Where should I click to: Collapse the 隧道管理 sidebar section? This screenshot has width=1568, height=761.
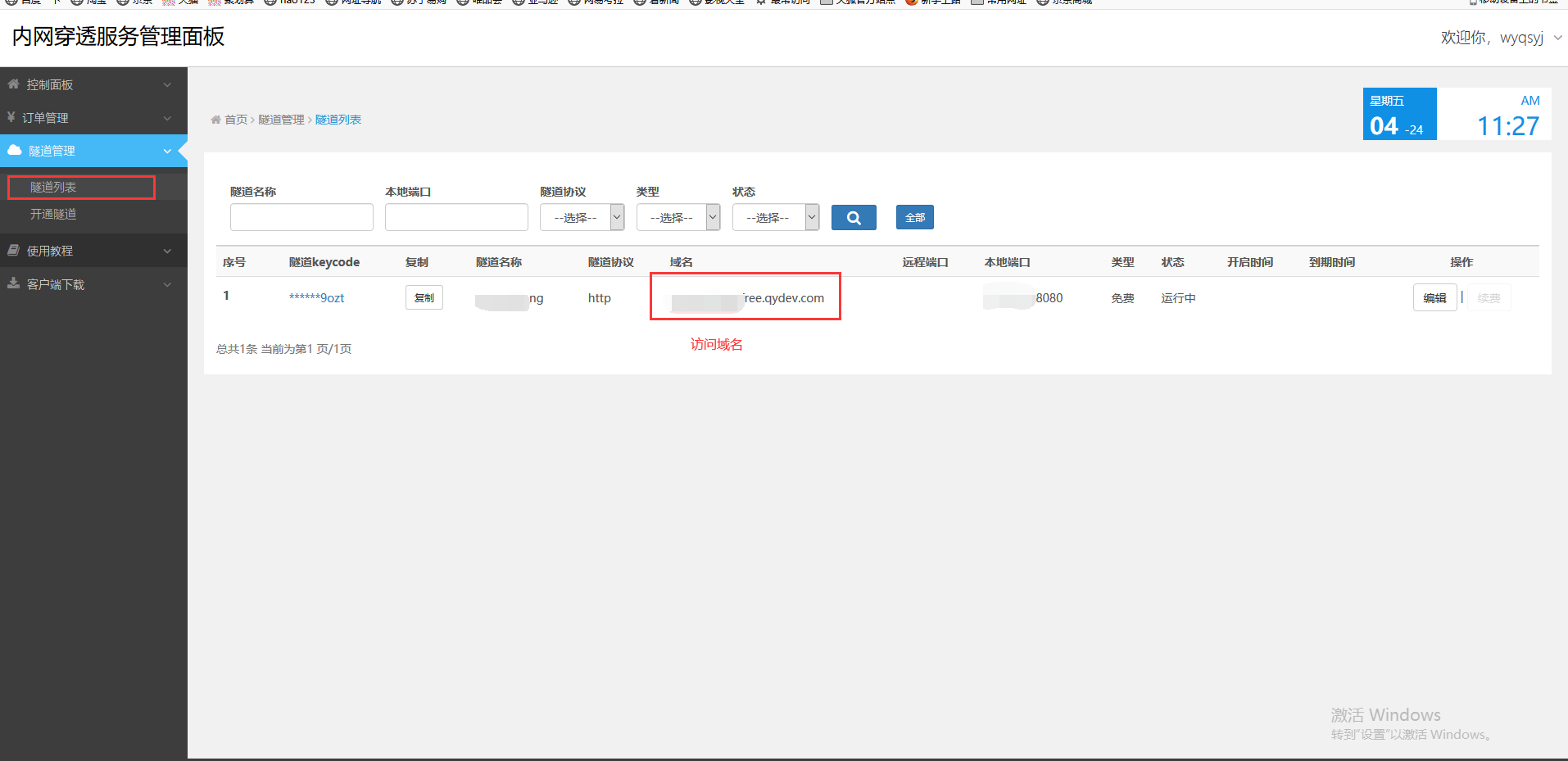click(166, 151)
